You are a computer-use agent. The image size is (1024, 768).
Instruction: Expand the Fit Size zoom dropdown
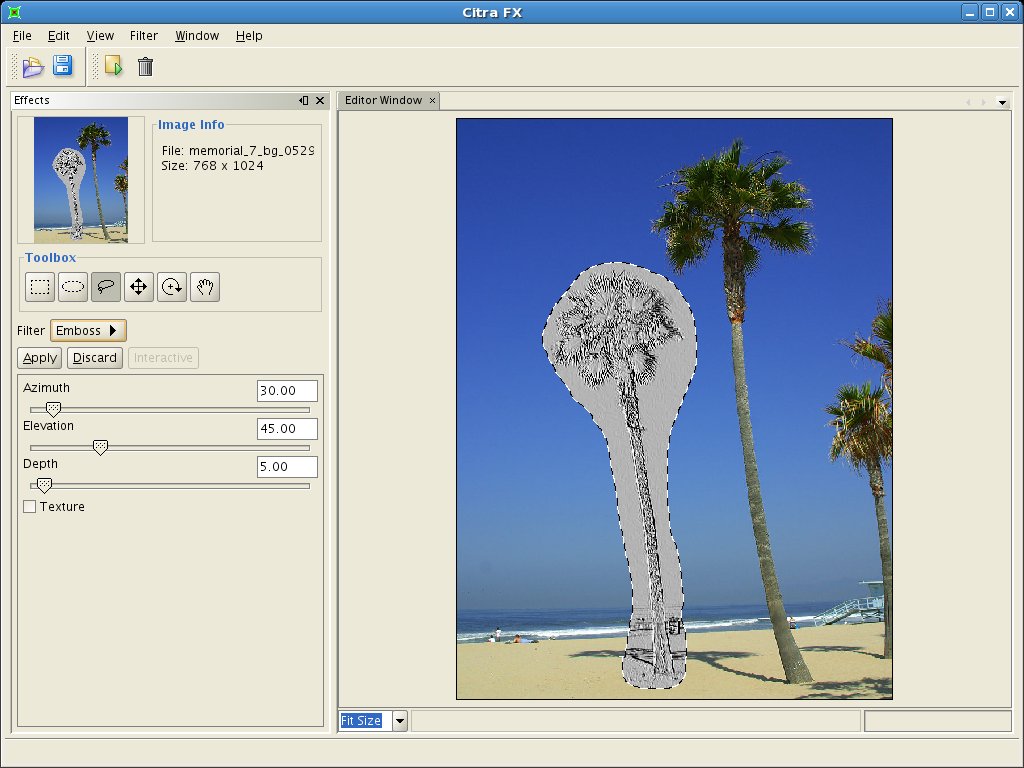click(400, 720)
